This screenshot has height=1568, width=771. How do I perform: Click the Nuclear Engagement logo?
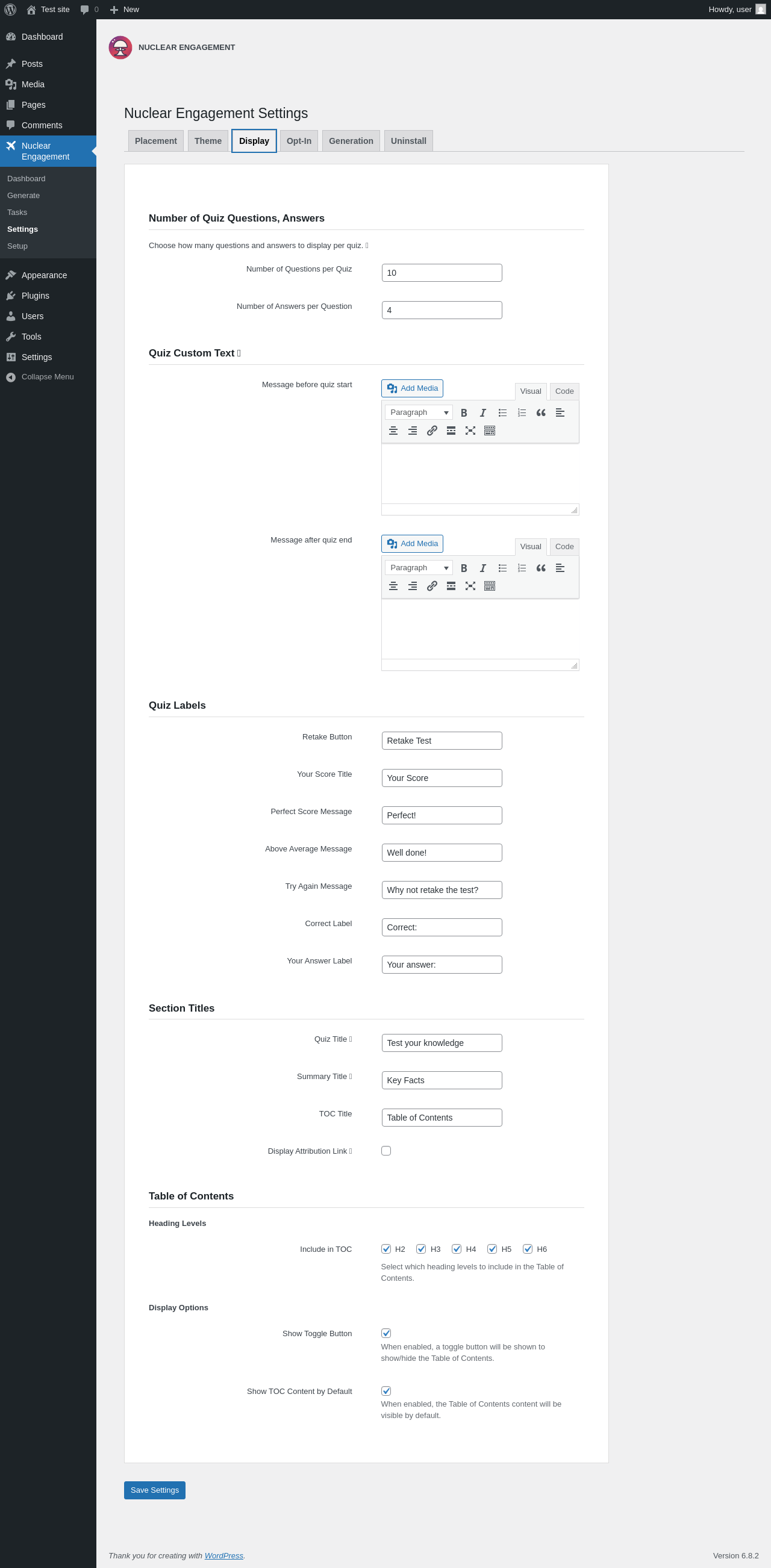tap(120, 48)
